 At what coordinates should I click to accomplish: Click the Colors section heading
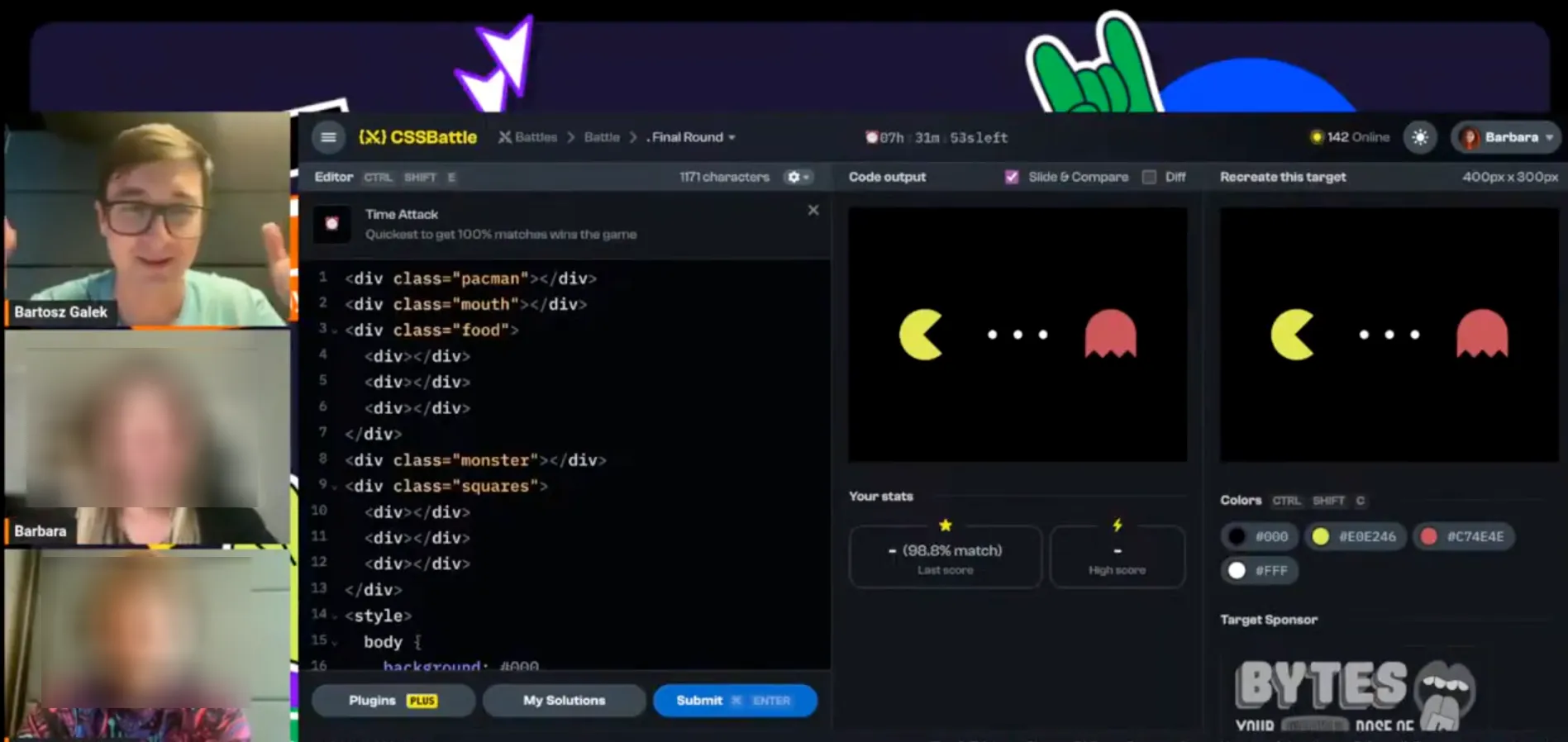pyautogui.click(x=1241, y=500)
